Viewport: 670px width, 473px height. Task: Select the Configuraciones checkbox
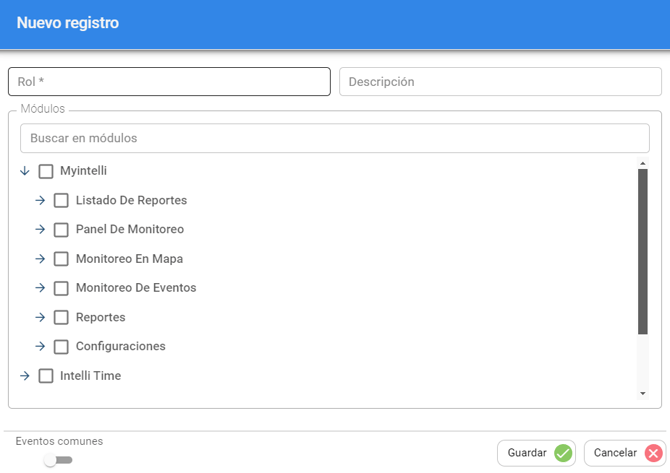[61, 346]
